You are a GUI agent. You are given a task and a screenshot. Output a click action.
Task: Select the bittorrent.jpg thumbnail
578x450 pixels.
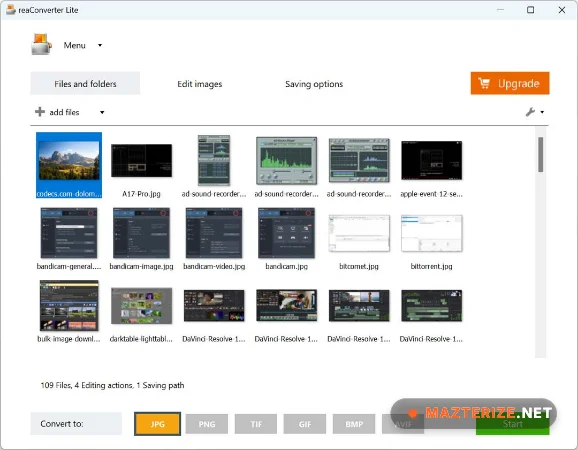click(x=431, y=233)
